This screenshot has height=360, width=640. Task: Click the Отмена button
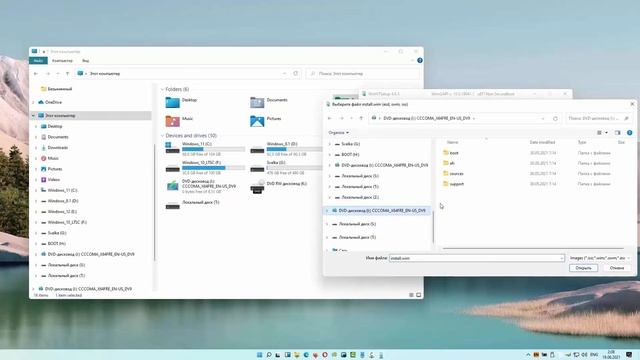click(x=617, y=268)
